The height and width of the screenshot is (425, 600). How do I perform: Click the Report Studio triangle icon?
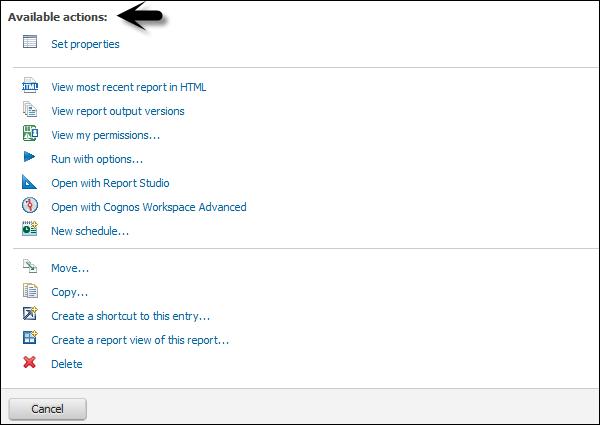click(x=30, y=182)
